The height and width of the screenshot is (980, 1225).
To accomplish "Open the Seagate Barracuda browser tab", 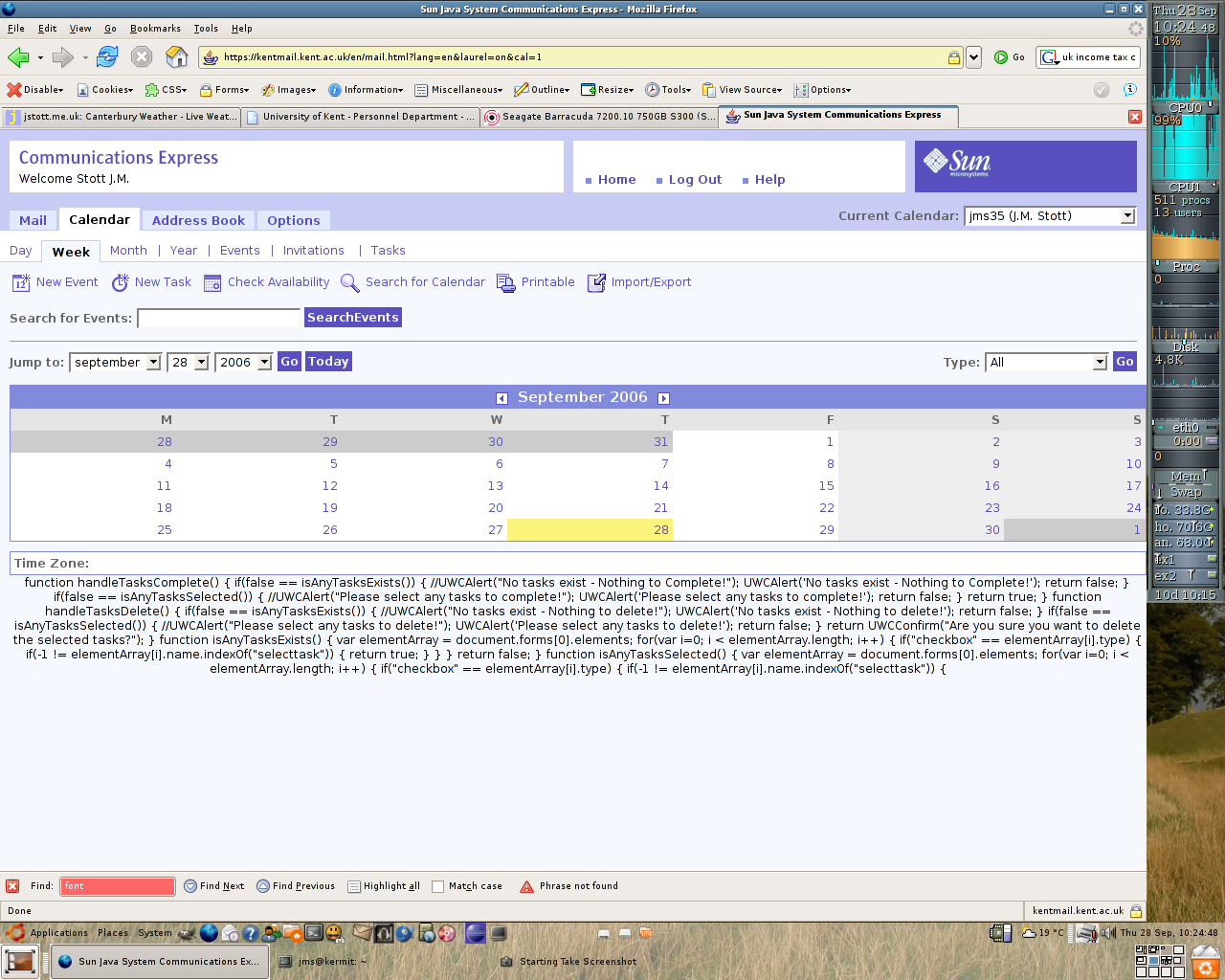I will point(598,117).
